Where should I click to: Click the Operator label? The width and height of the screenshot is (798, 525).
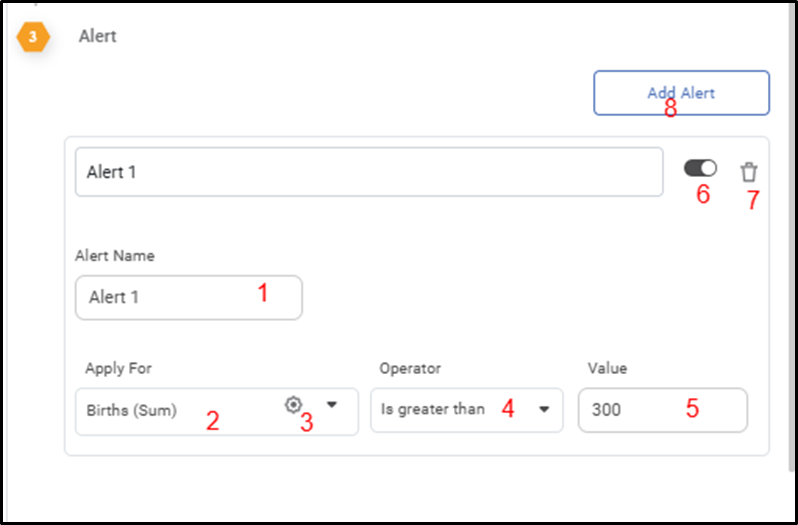point(410,368)
